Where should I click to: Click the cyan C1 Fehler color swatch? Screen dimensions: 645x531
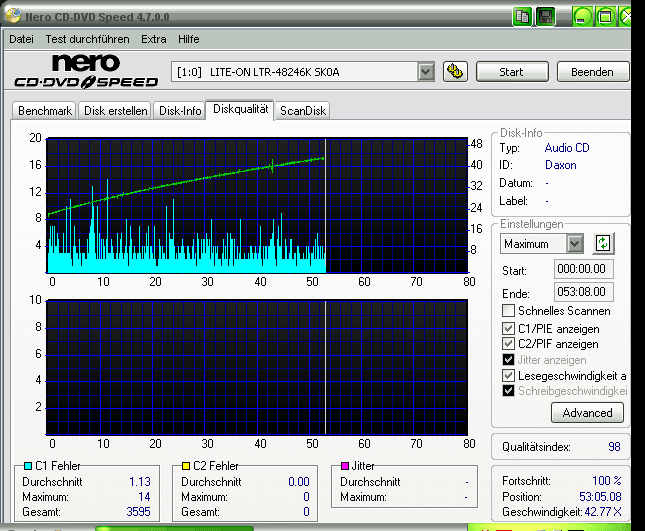coord(28,466)
